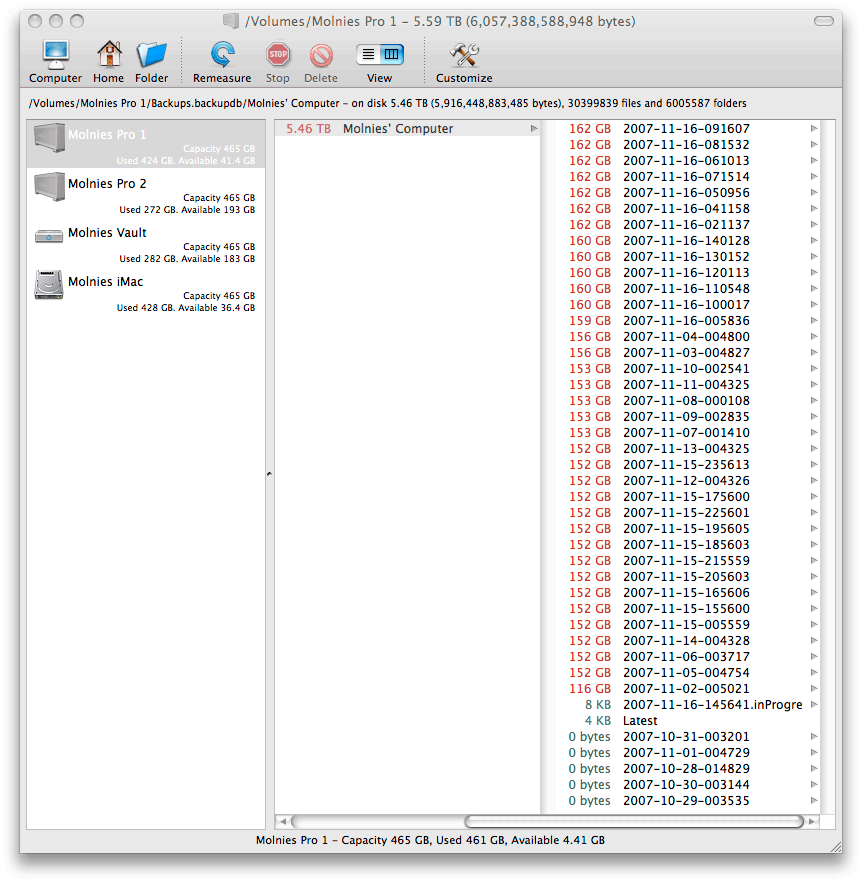Click the Stop sign toolbar icon
The width and height of the screenshot is (862, 883).
pos(277,55)
